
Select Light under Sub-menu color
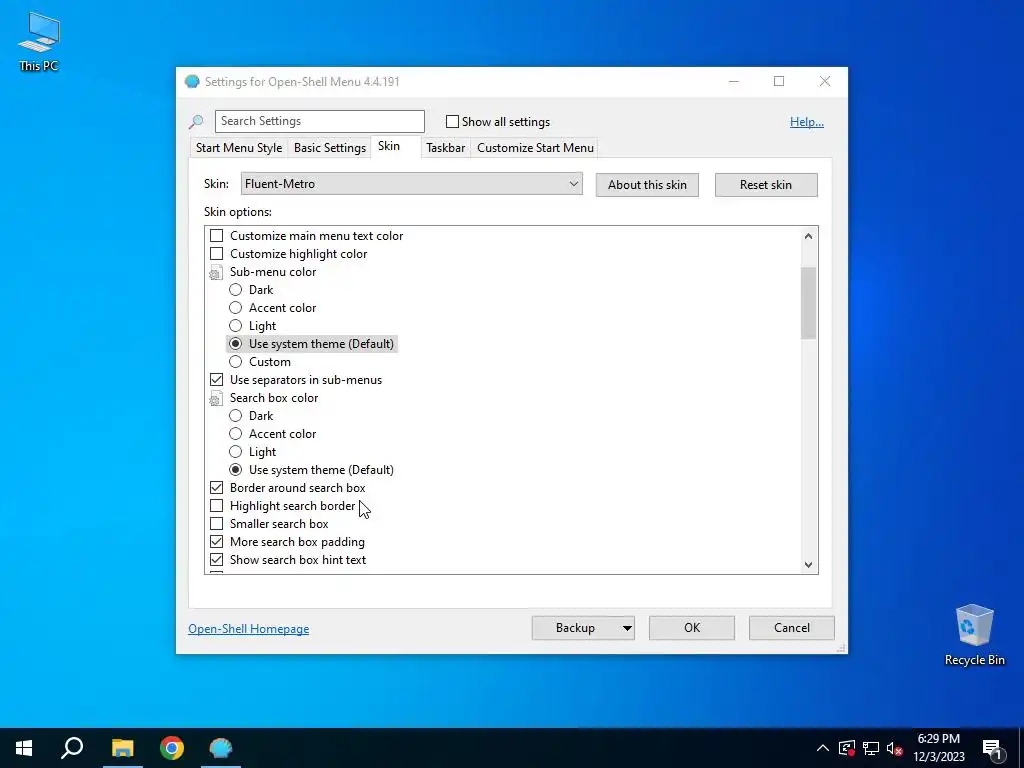[x=235, y=326]
